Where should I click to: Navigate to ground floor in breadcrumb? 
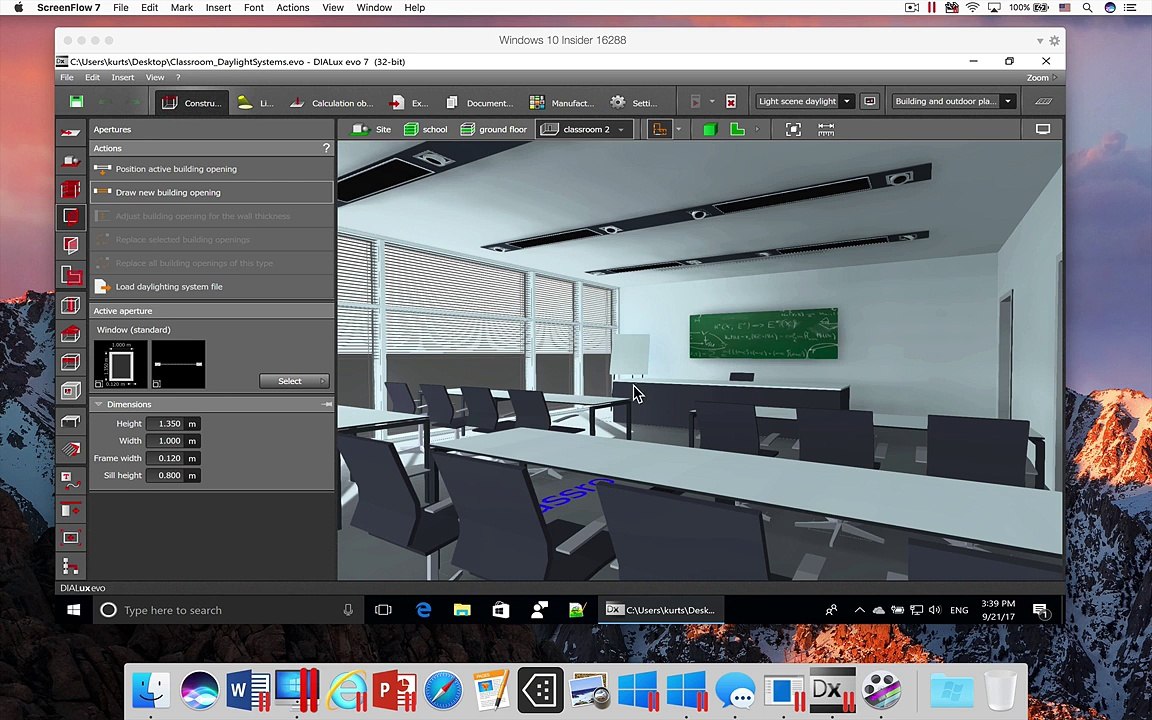coord(494,129)
